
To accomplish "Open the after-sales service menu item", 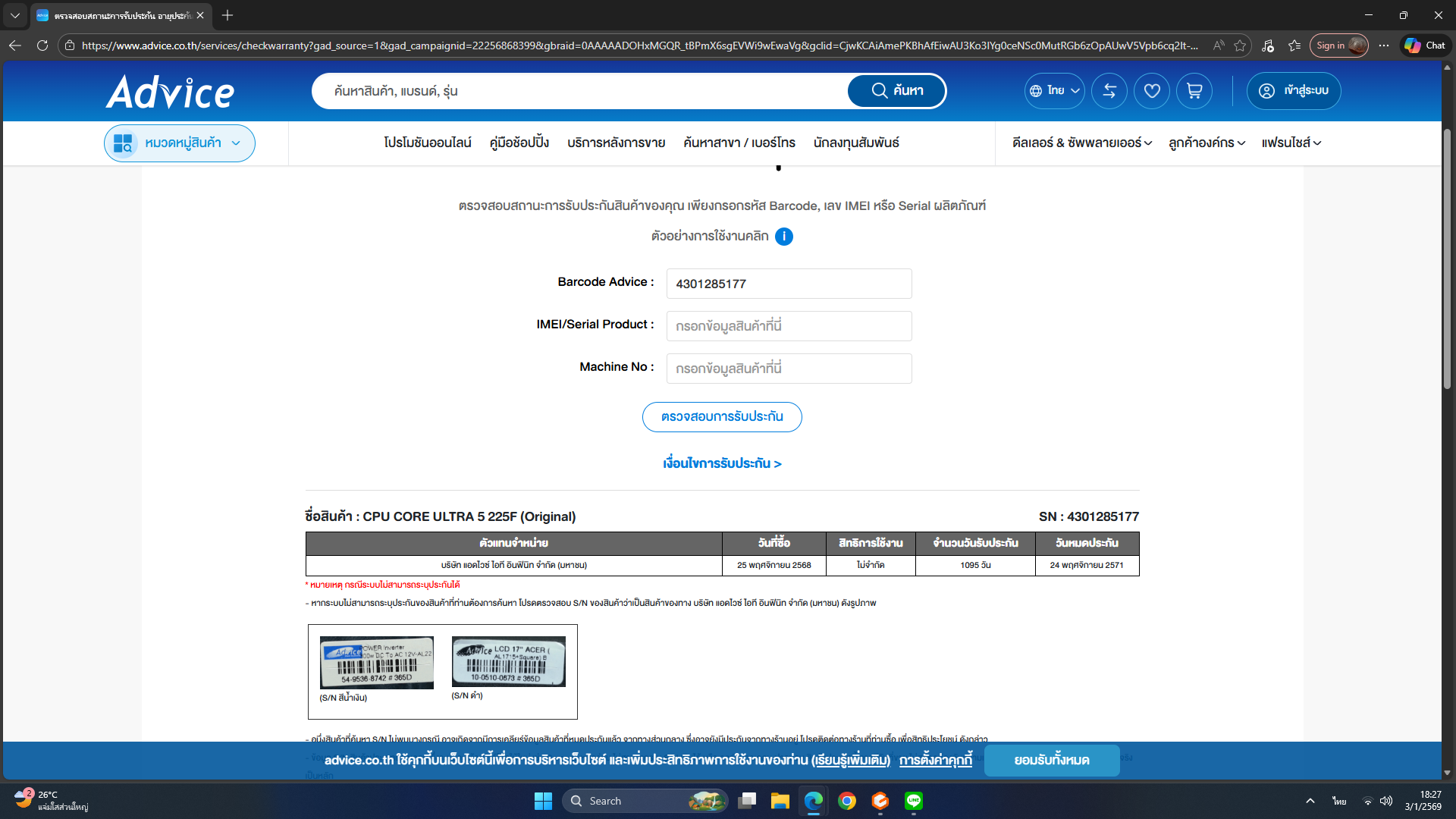I will [616, 143].
